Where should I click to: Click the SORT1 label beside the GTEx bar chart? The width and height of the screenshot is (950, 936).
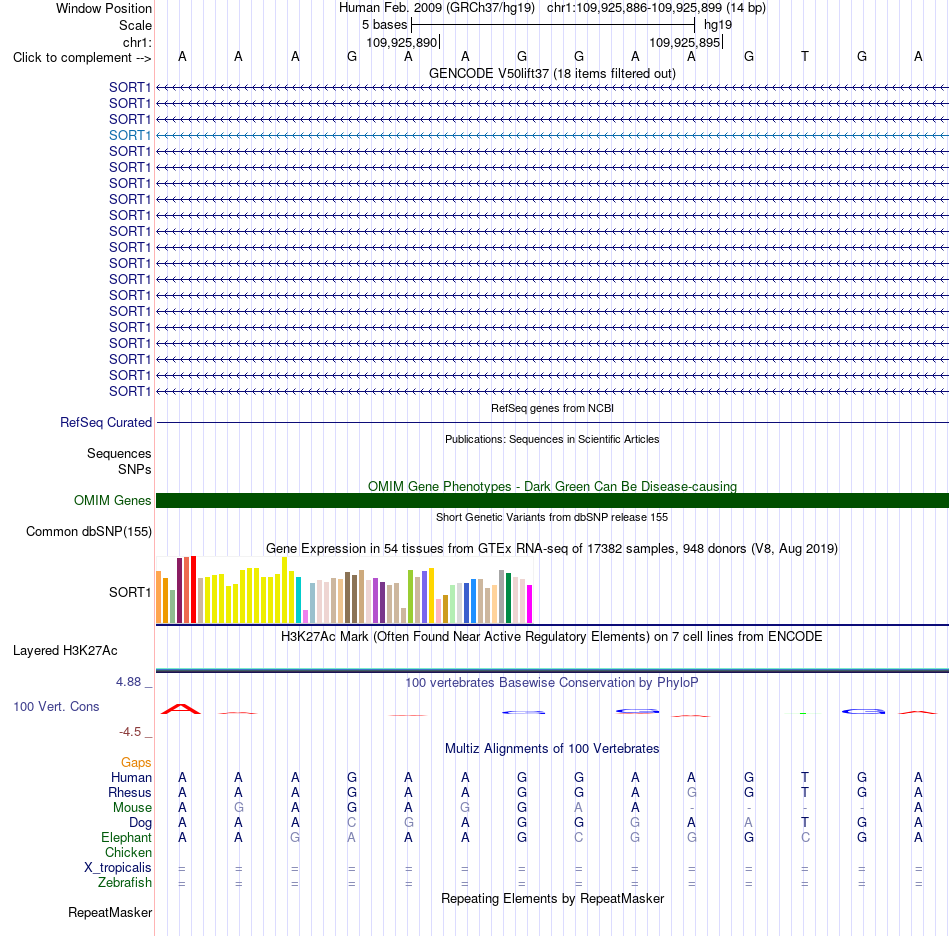pyautogui.click(x=130, y=592)
